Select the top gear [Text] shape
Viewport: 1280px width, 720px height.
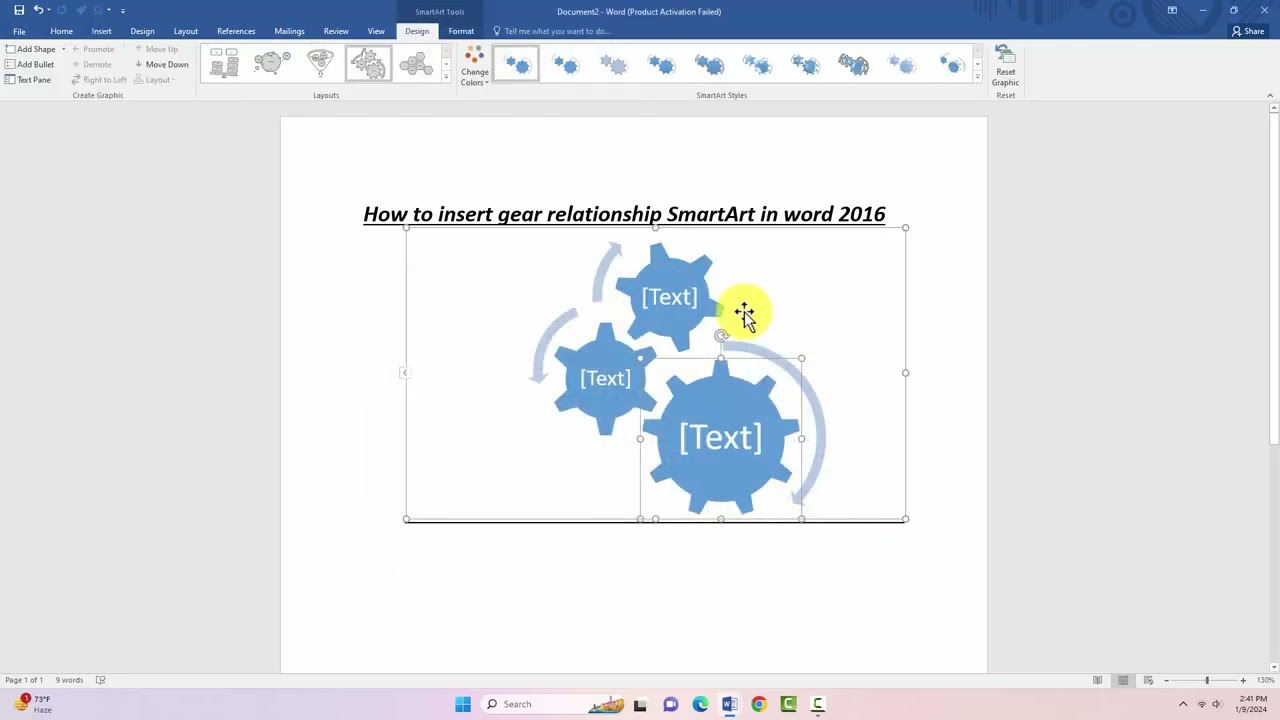click(x=668, y=296)
